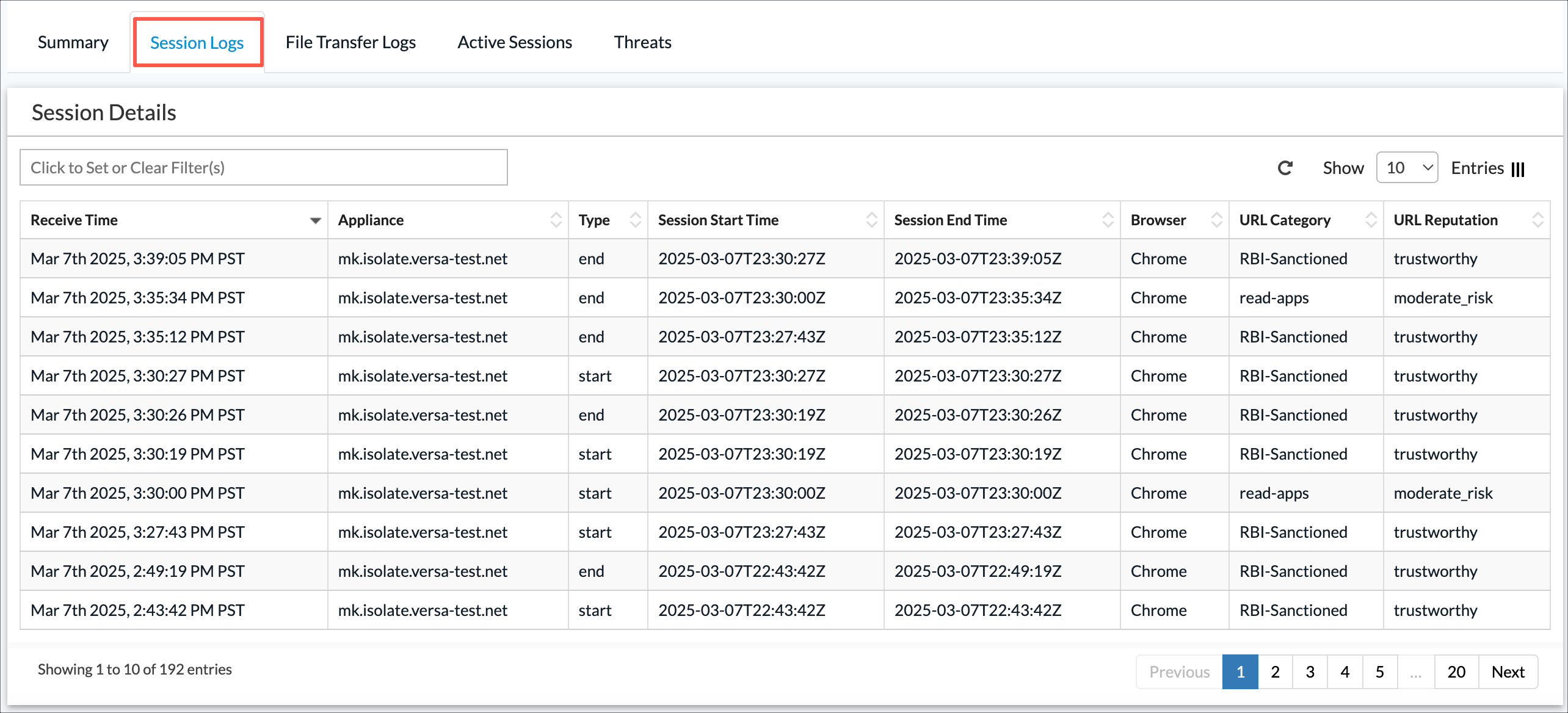The height and width of the screenshot is (713, 1568).
Task: Sort the Browser column
Action: [x=1216, y=220]
